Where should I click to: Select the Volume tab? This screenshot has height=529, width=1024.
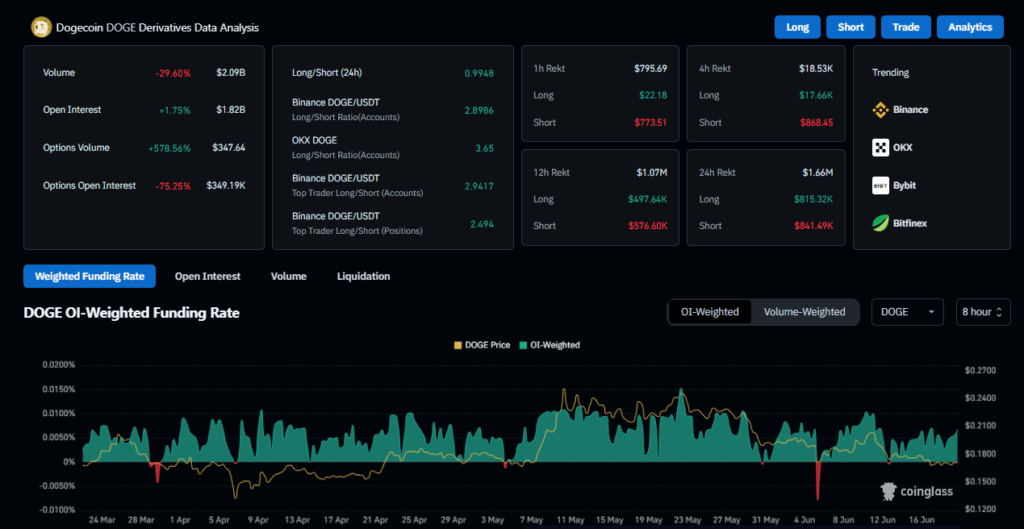click(289, 276)
